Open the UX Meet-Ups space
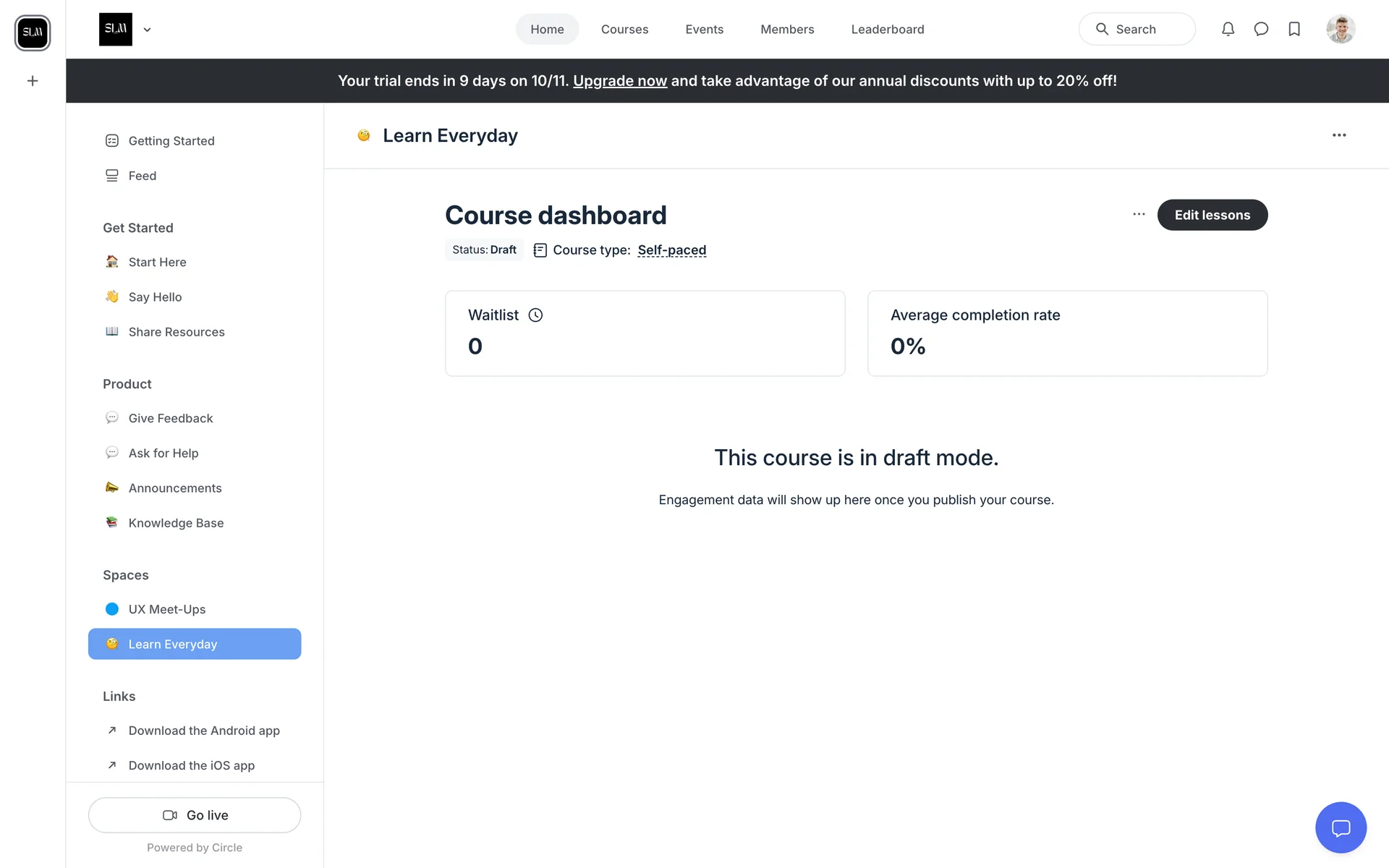The image size is (1389, 868). (167, 609)
